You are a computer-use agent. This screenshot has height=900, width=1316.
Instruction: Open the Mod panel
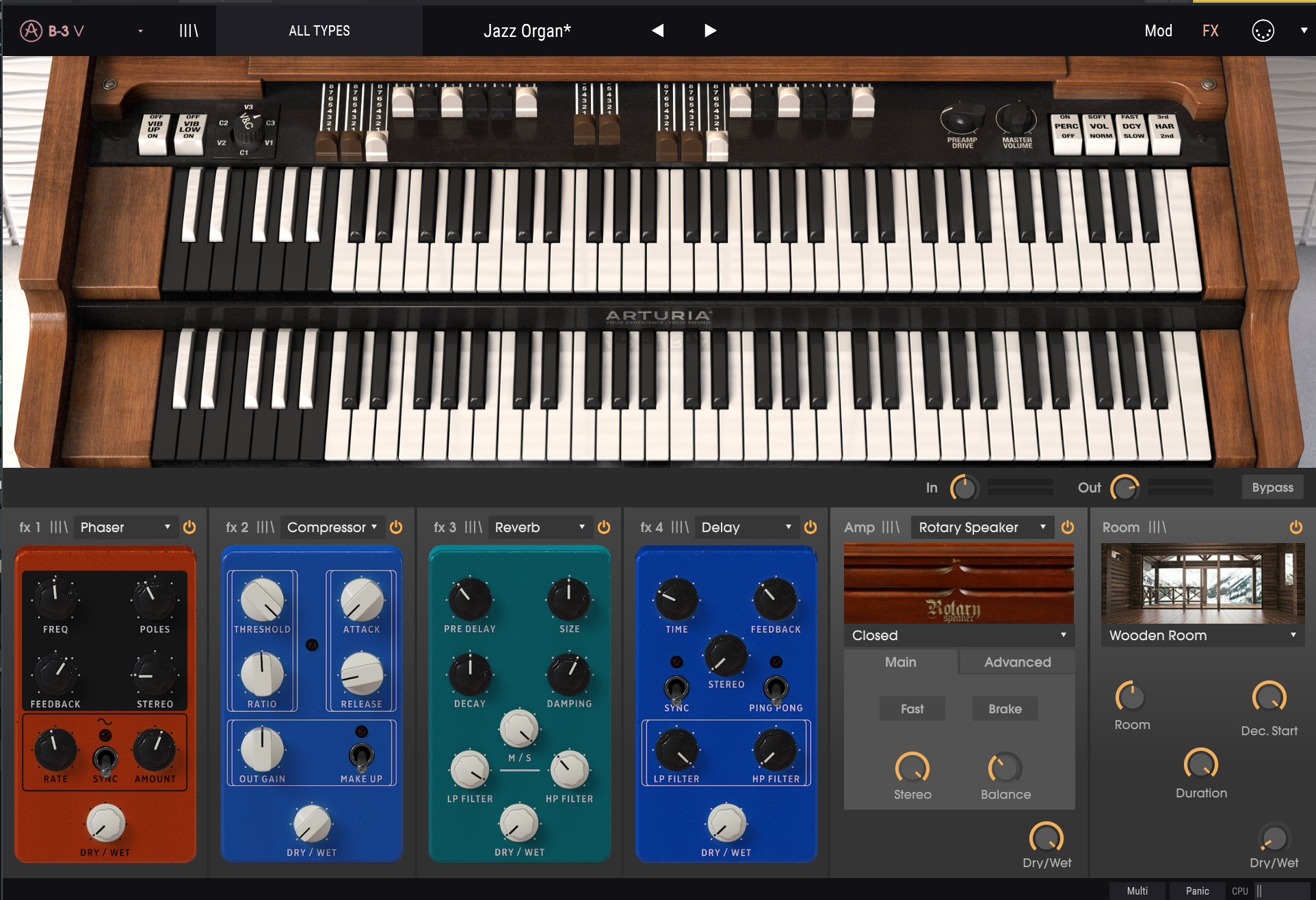click(1158, 31)
